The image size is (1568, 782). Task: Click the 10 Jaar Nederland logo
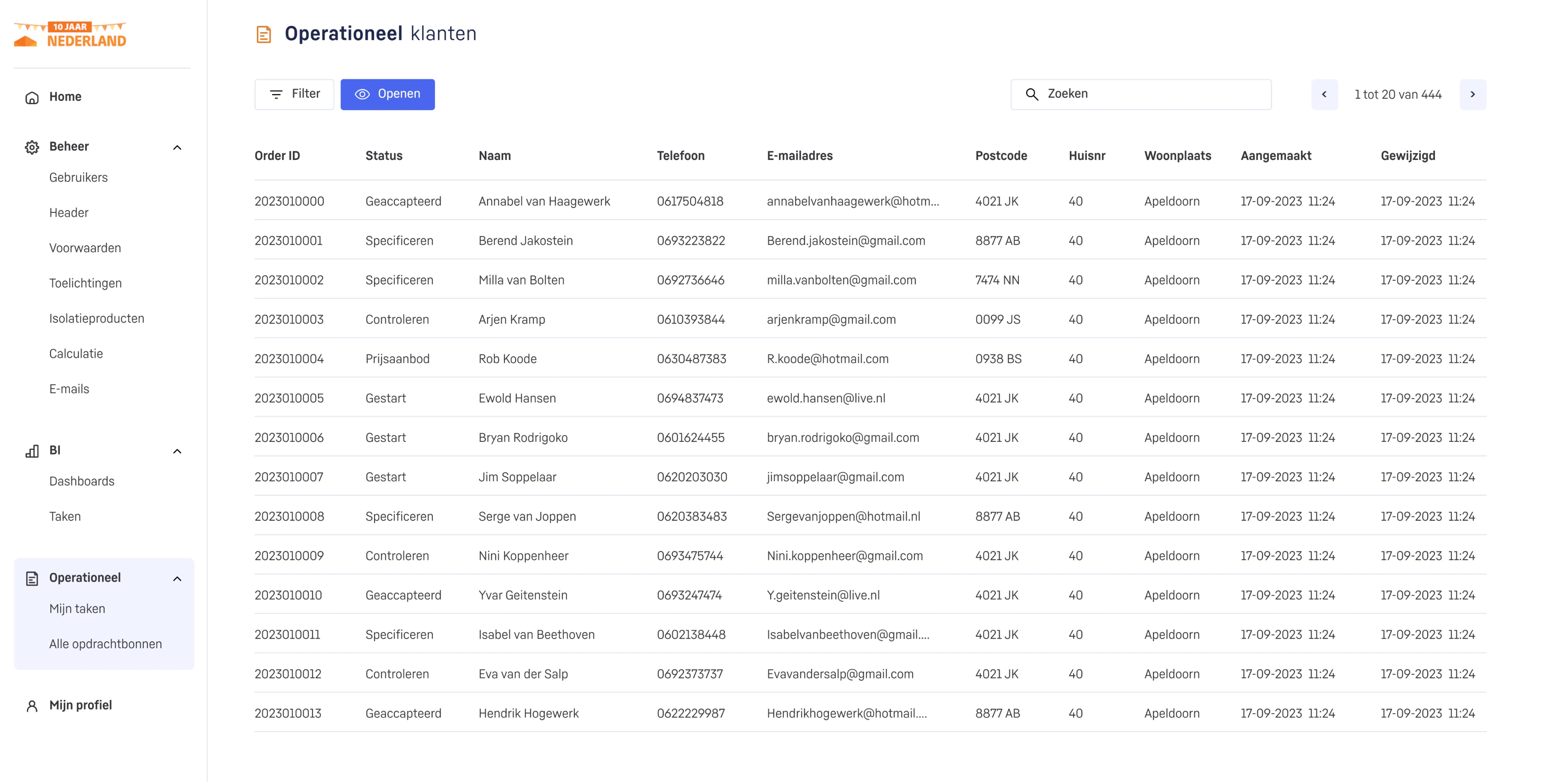pyautogui.click(x=70, y=35)
